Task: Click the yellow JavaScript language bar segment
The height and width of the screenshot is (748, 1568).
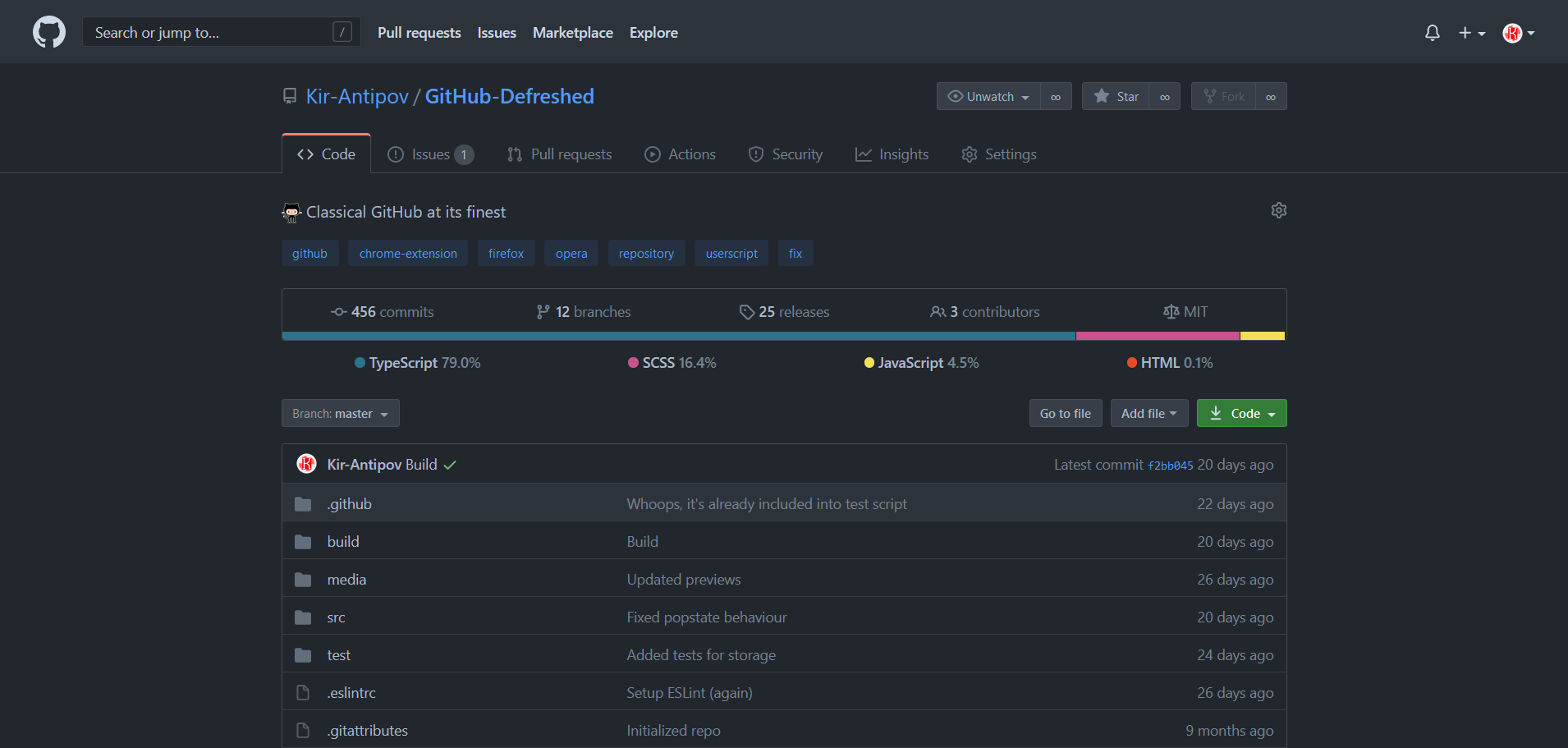Action: (1262, 336)
